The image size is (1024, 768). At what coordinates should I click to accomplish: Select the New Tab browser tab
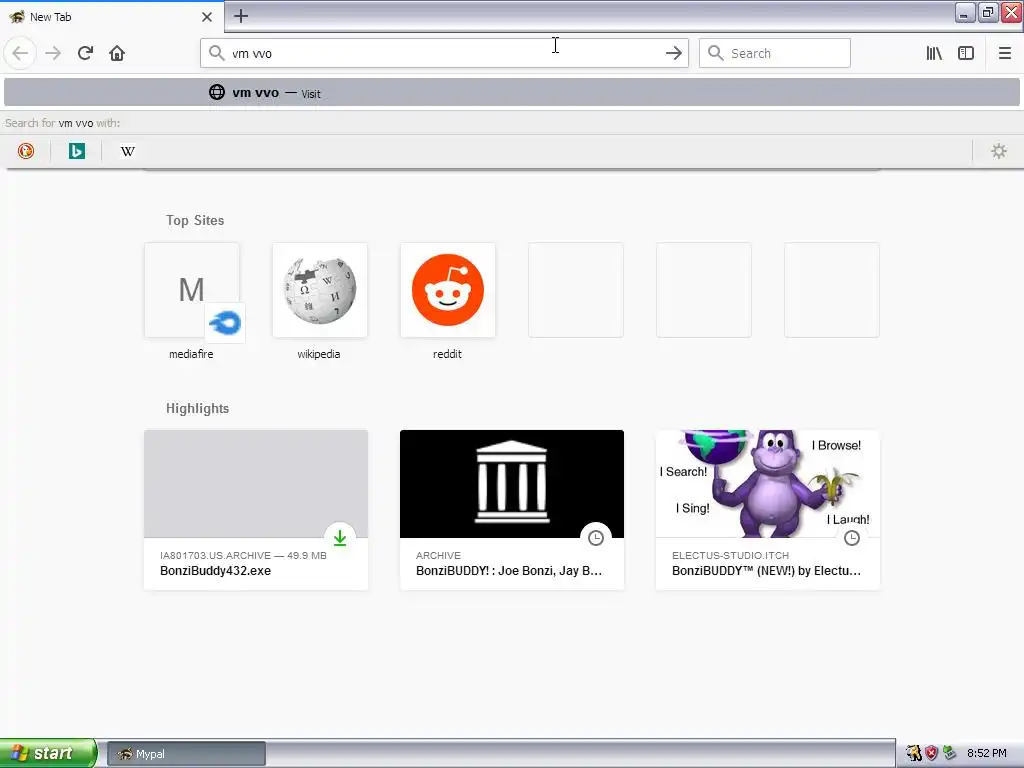[x=111, y=17]
